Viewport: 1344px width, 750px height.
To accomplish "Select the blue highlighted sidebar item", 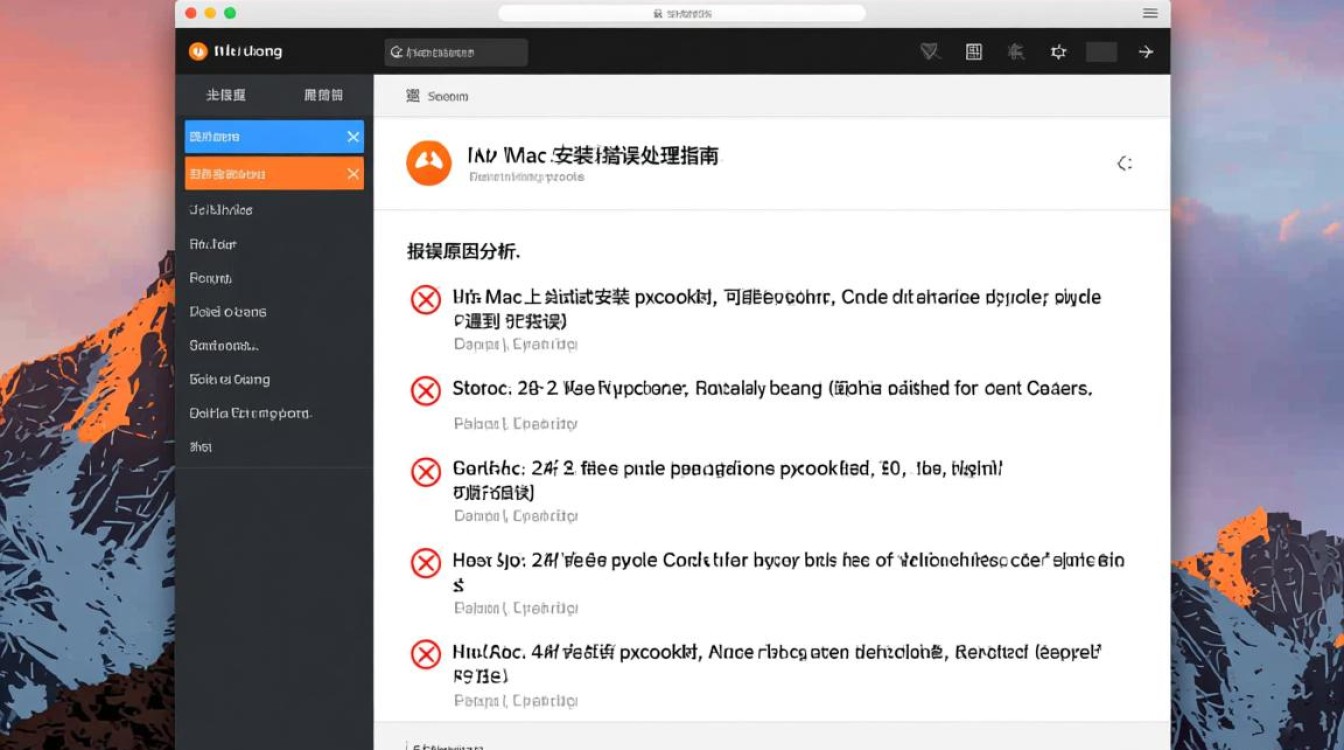I will [274, 137].
